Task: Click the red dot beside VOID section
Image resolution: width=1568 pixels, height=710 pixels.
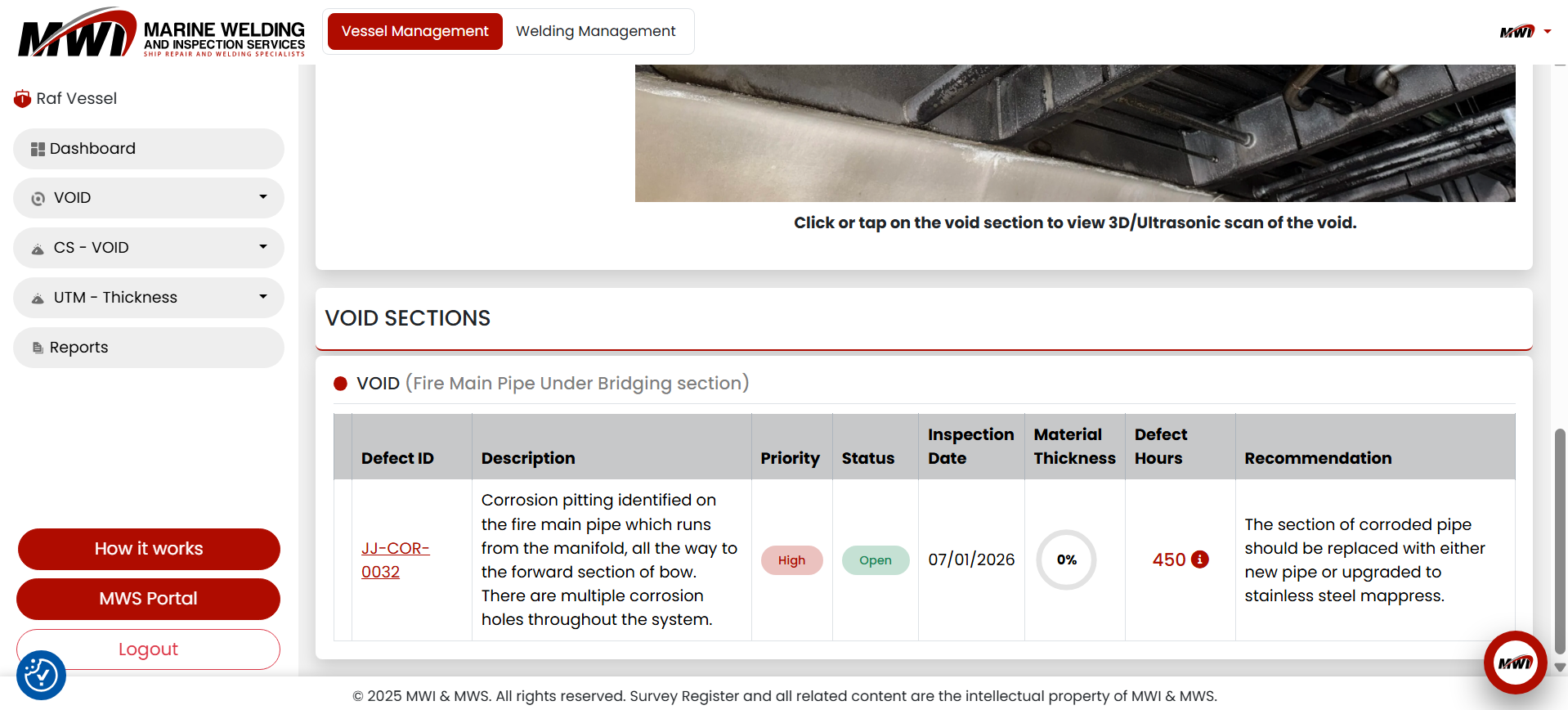Action: tap(341, 384)
